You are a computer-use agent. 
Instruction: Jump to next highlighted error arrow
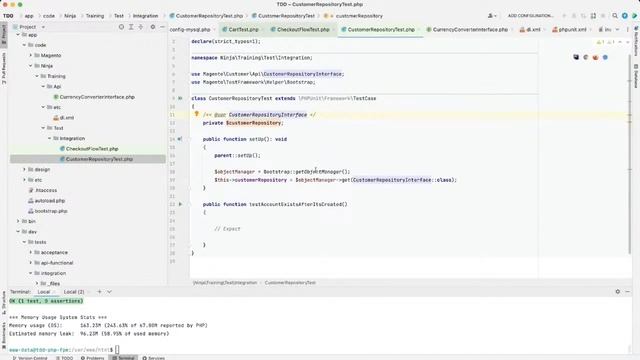(628, 42)
